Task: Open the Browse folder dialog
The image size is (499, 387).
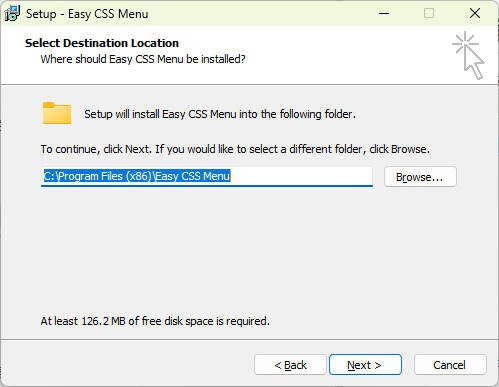Action: point(420,177)
